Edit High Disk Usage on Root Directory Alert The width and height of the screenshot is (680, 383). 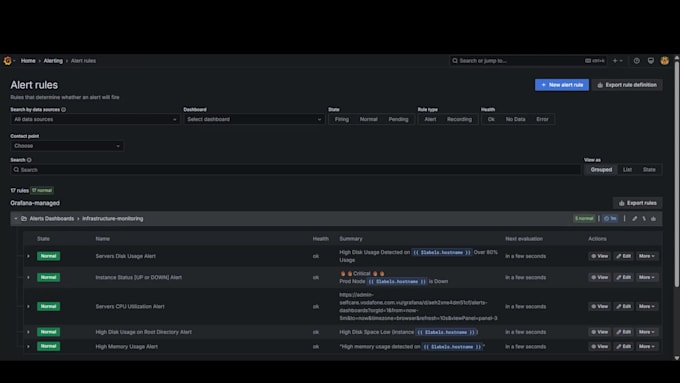(x=624, y=332)
